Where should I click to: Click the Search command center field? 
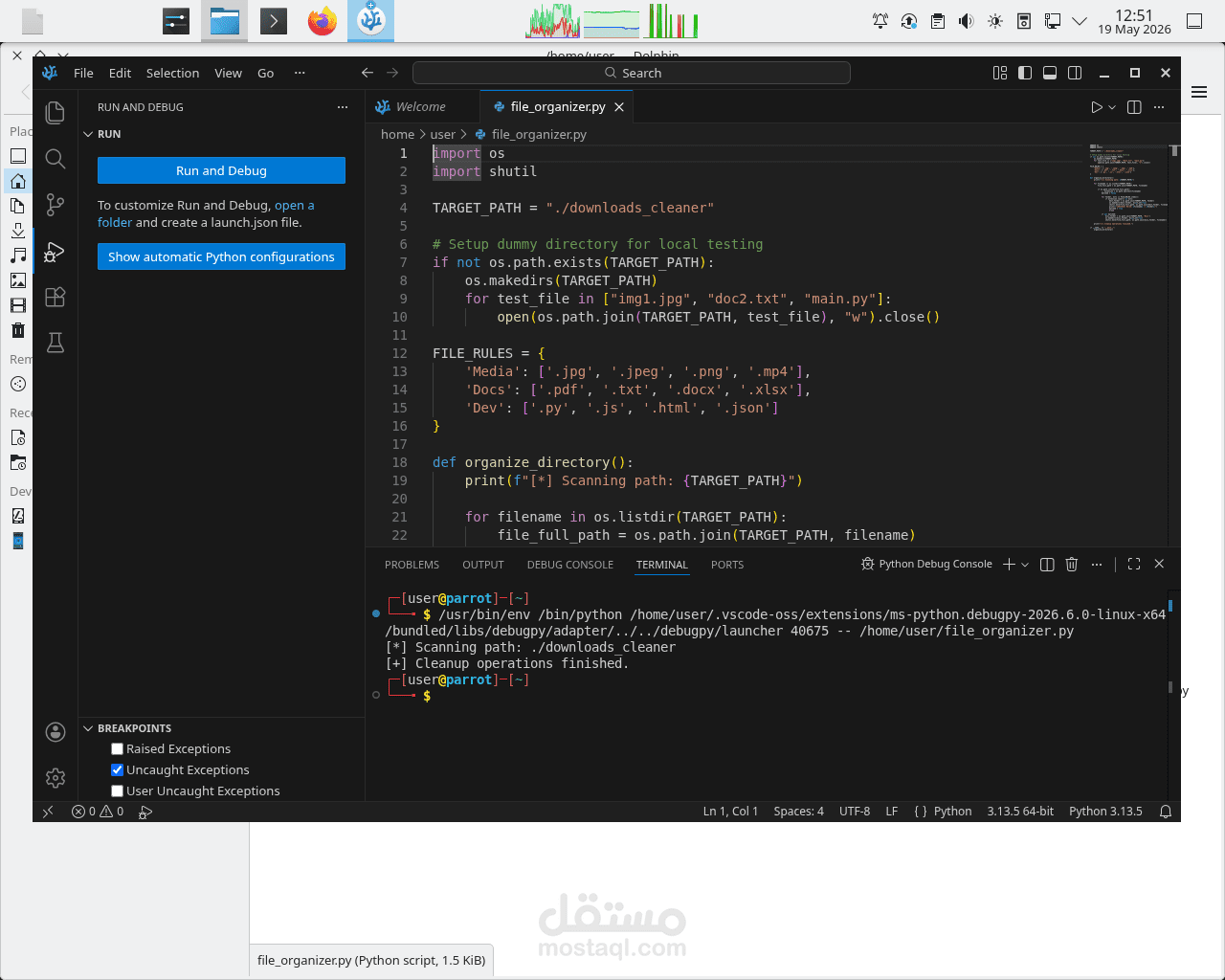tap(632, 73)
